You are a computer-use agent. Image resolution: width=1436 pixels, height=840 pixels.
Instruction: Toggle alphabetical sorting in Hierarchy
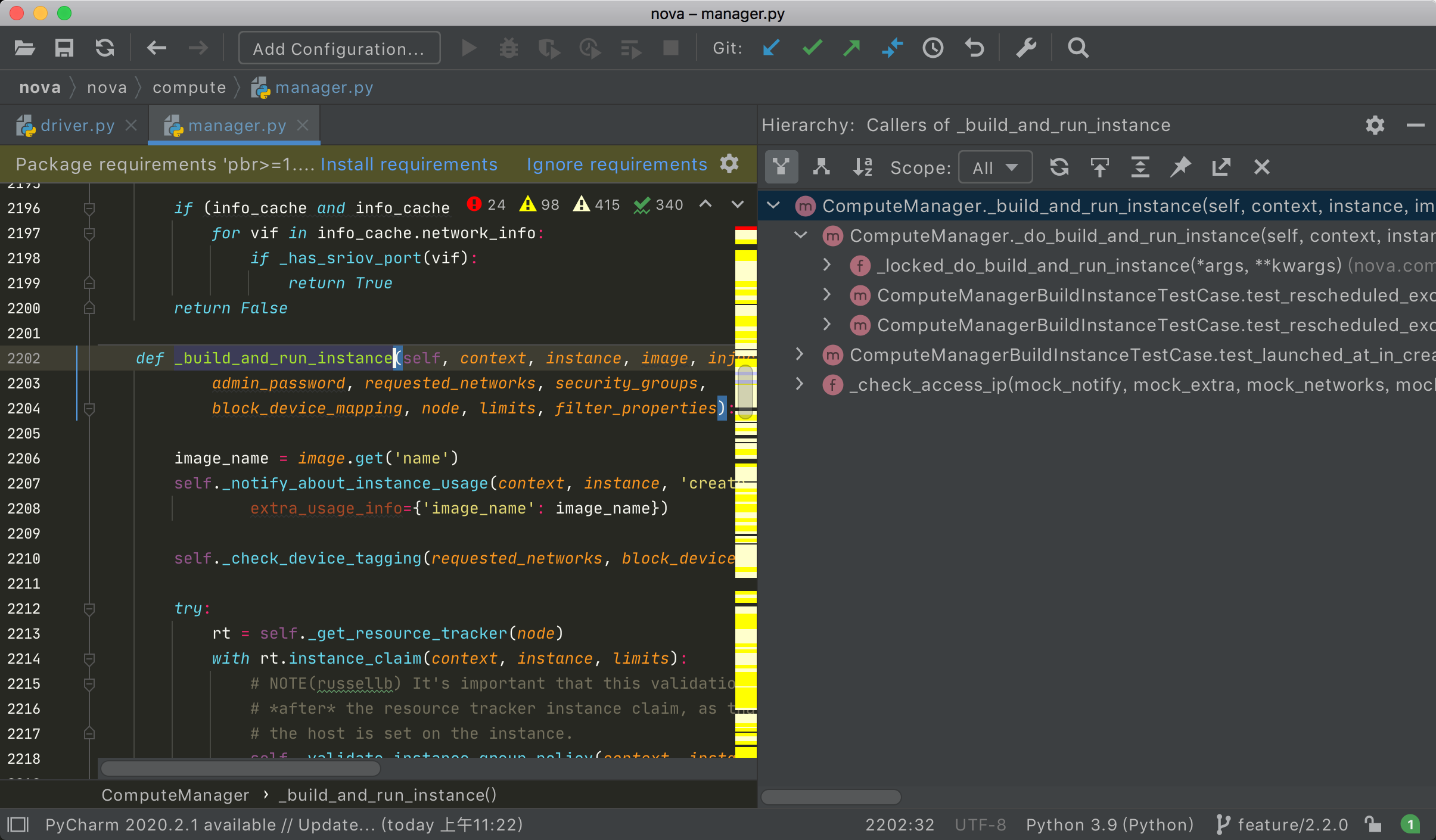[x=862, y=167]
